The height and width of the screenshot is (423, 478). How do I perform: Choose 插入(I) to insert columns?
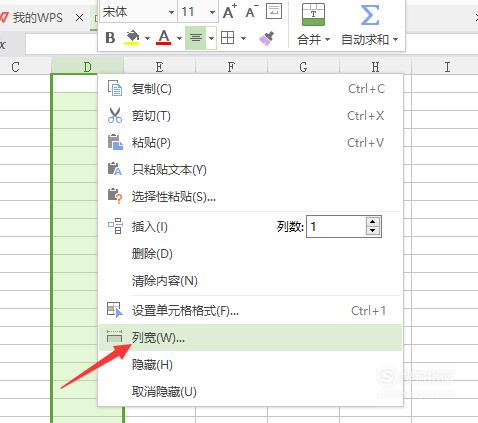point(150,227)
